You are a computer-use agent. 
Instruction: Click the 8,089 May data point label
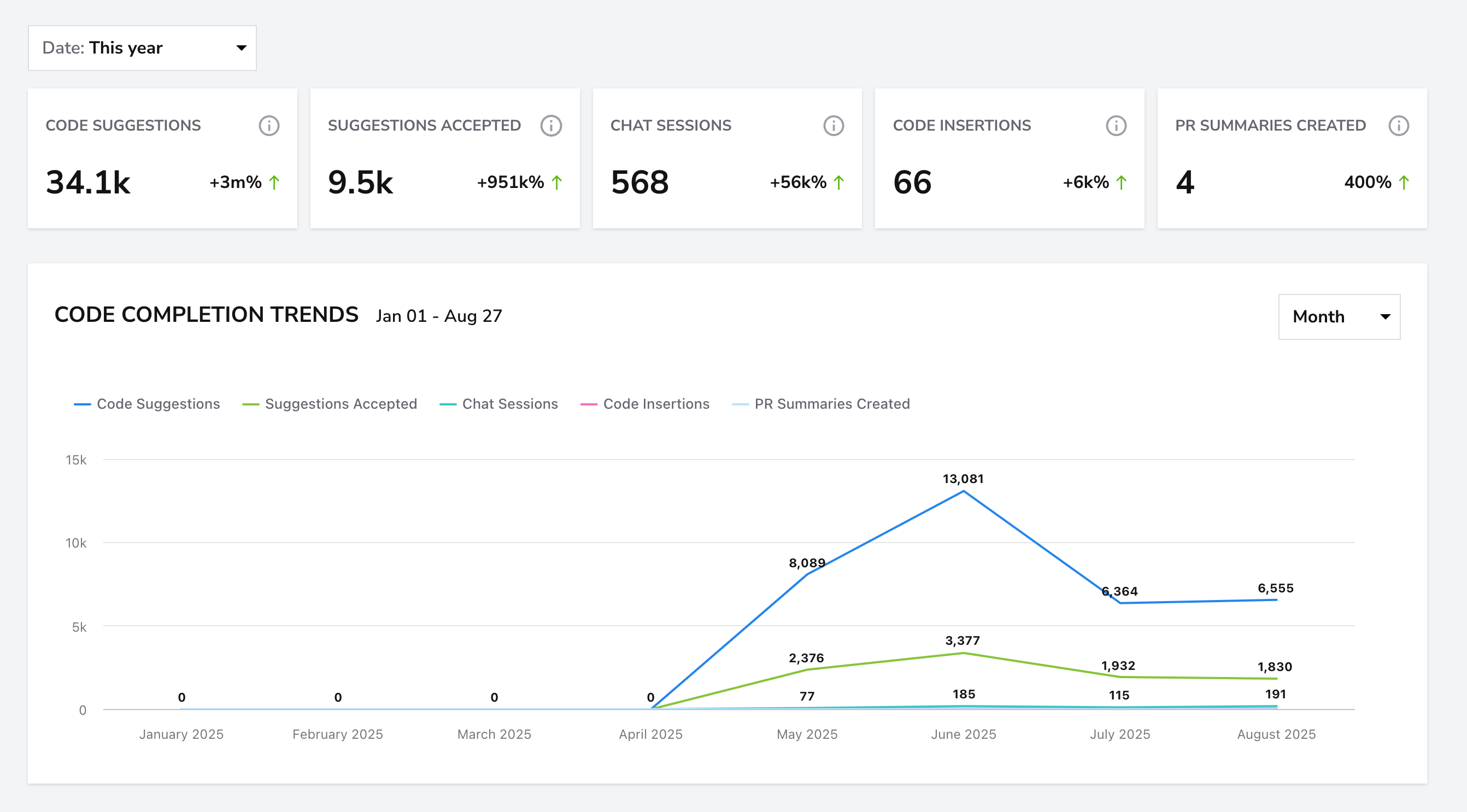[807, 563]
